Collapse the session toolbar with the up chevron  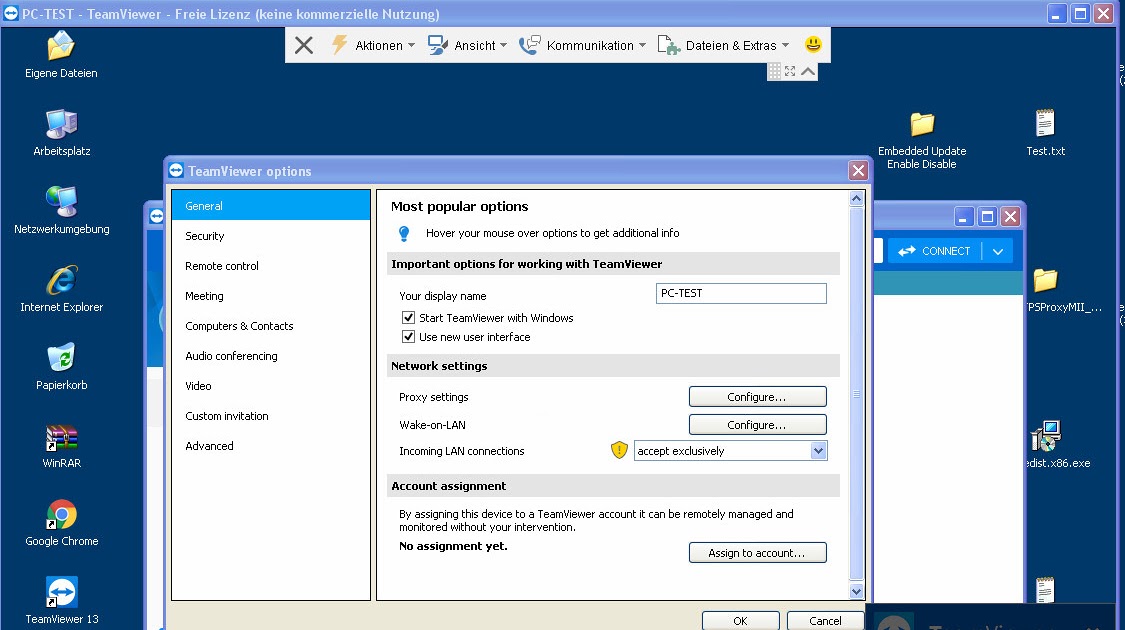(808, 71)
